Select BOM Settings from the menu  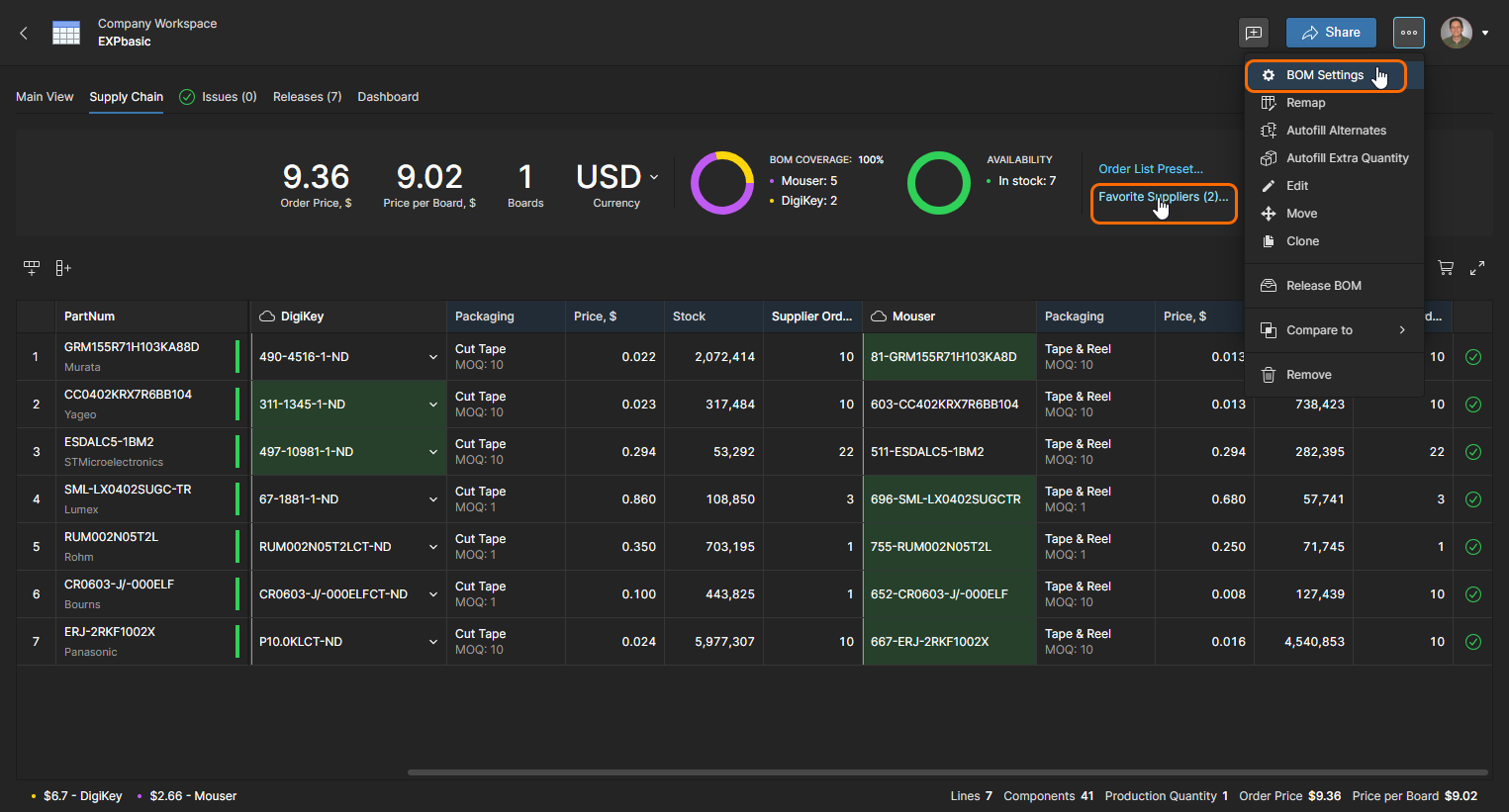click(1324, 75)
